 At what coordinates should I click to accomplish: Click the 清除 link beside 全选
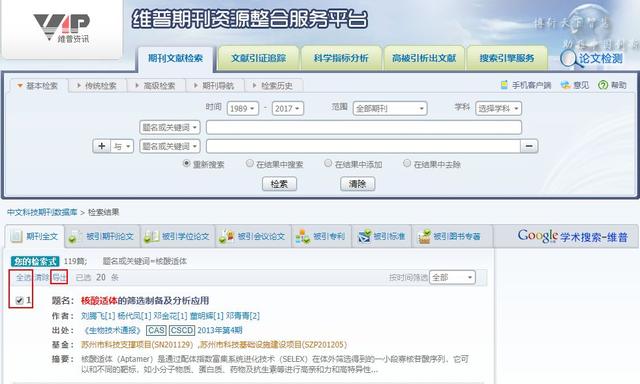pyautogui.click(x=41, y=277)
